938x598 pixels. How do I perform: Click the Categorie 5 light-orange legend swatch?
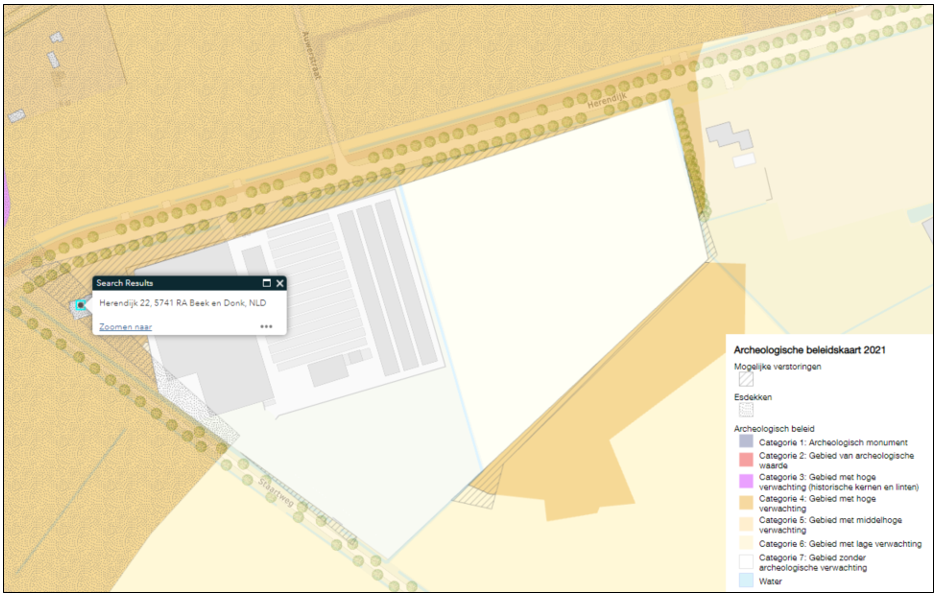tap(746, 524)
